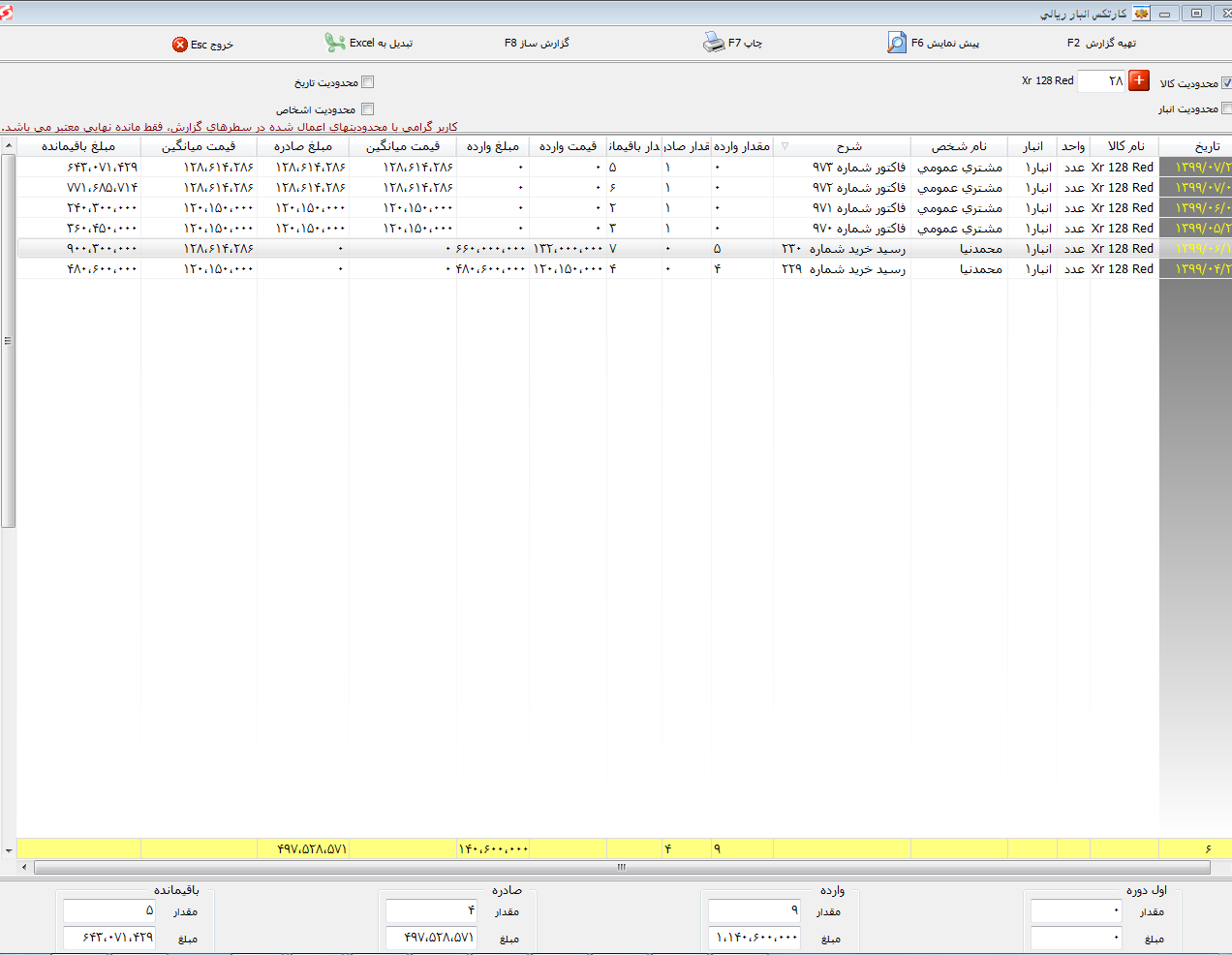Click the grid's vertical scrollbar up arrow
Image resolution: width=1232 pixels, height=955 pixels.
[9, 146]
